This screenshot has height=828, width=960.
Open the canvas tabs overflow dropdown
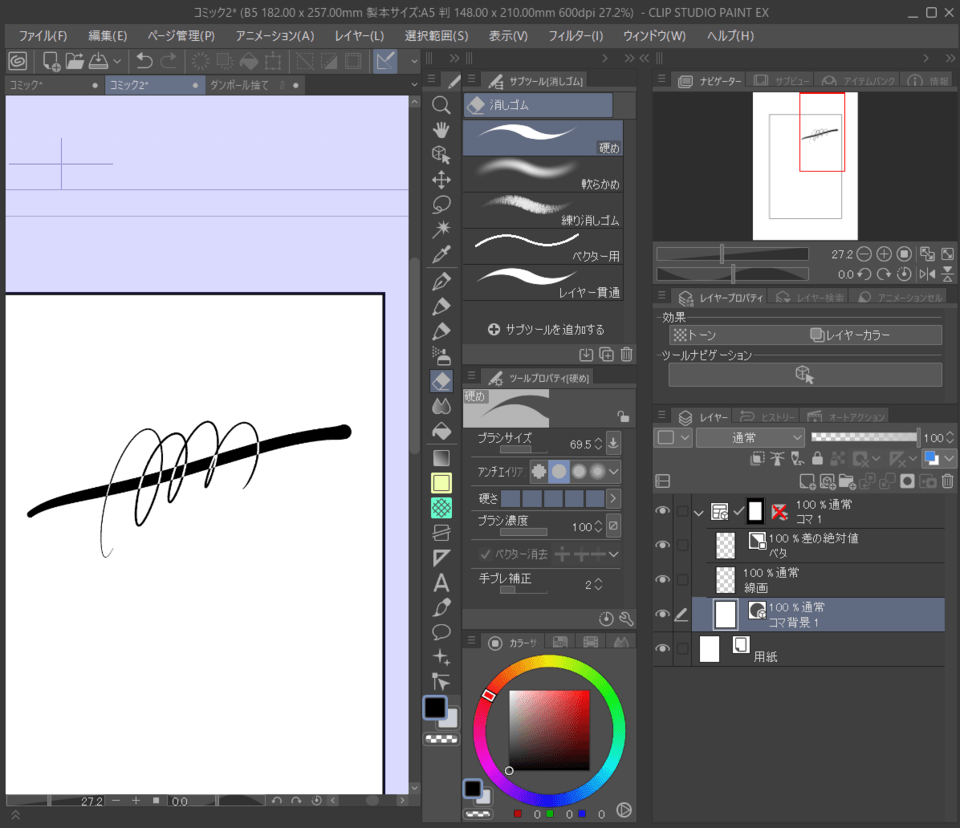(414, 85)
